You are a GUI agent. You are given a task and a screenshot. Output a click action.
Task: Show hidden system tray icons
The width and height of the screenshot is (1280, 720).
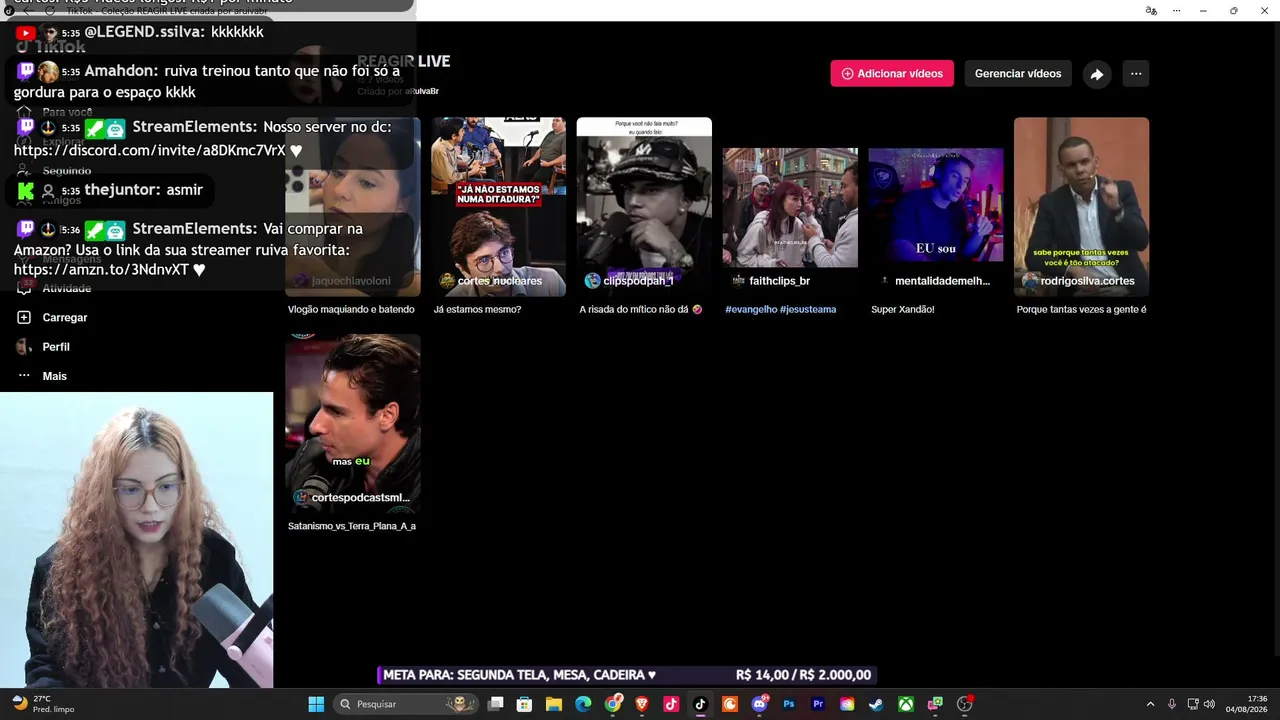coord(1150,704)
